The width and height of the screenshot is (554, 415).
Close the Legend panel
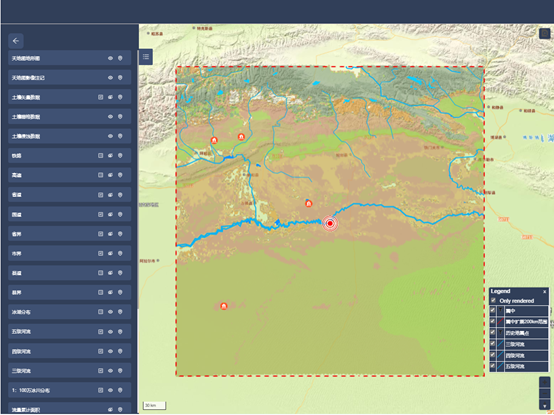544,292
